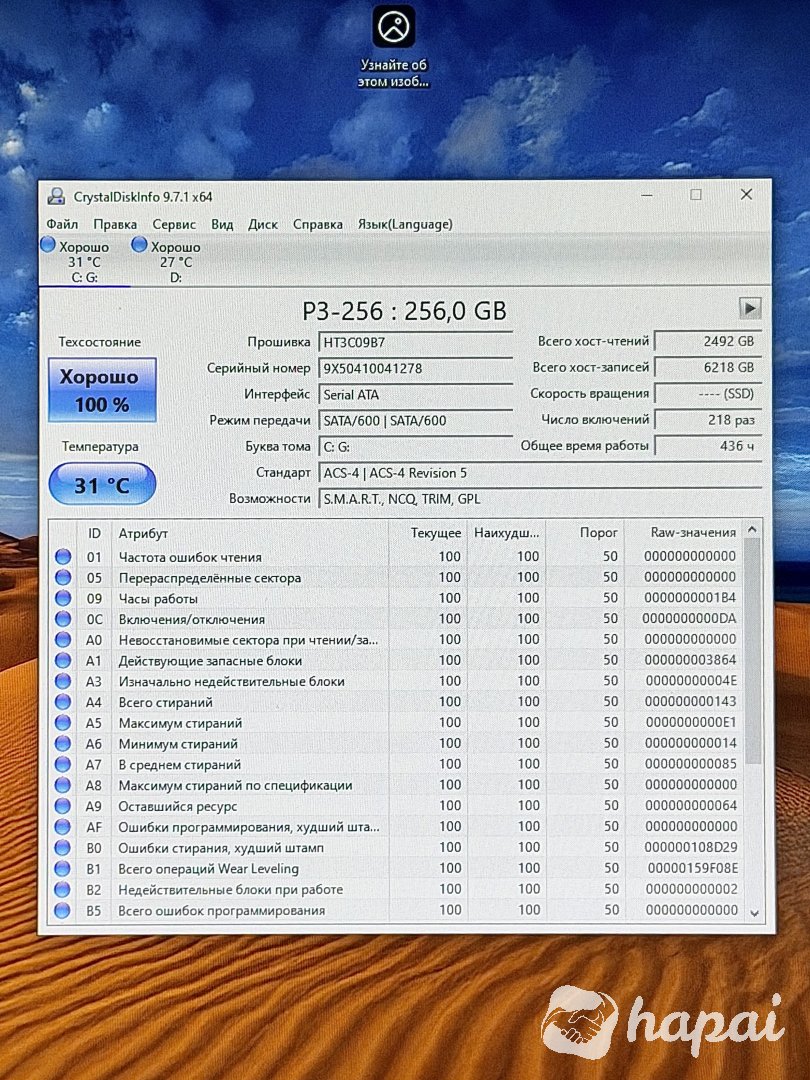Screen dimensions: 810x1080
Task: Click the serial number field 9X50410041278
Action: [x=415, y=368]
